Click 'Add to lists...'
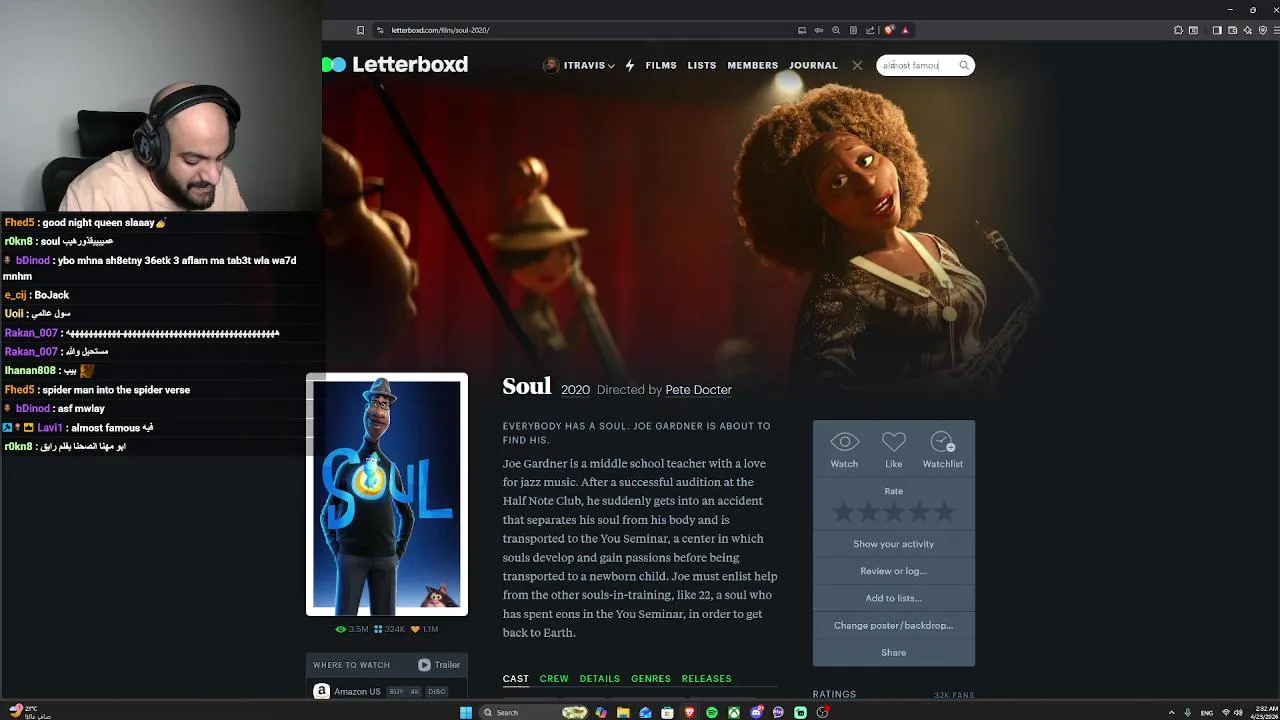 pyautogui.click(x=893, y=598)
